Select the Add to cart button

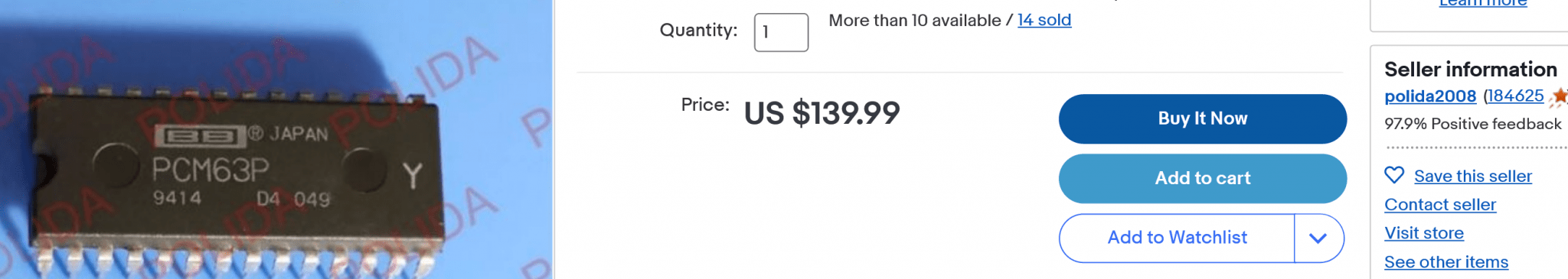[x=1203, y=178]
